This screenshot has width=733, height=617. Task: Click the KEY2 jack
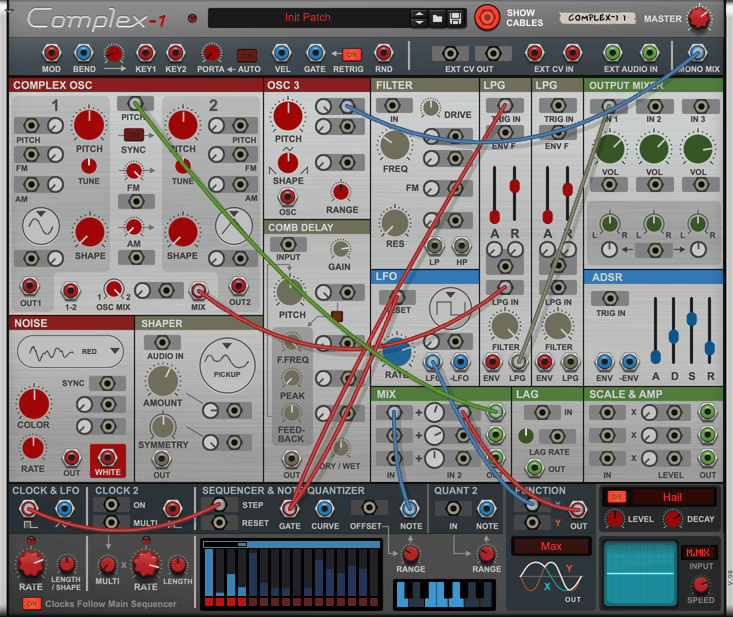(176, 54)
